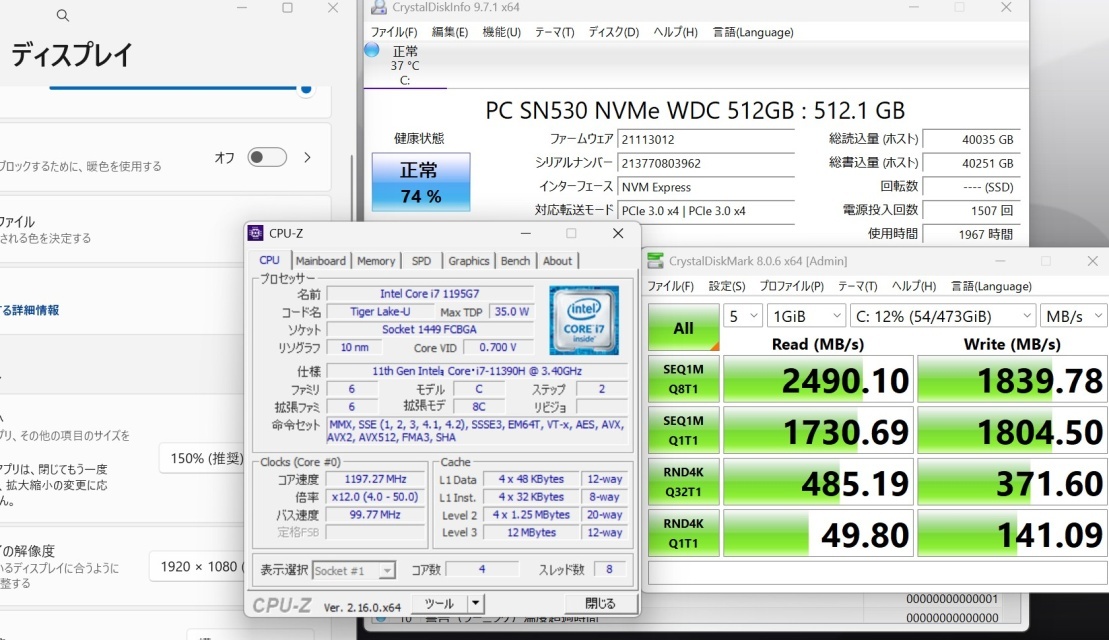The image size is (1109, 640).
Task: Switch to the SPD tab in CPU-Z
Action: 421,261
